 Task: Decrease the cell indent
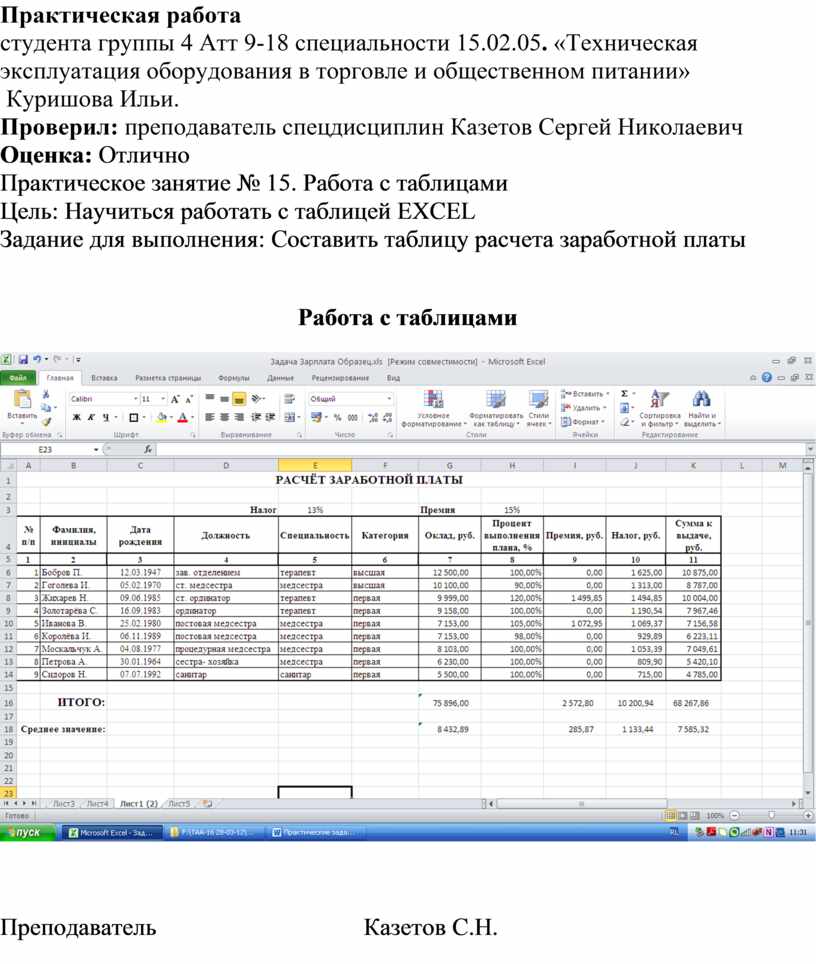click(x=256, y=417)
